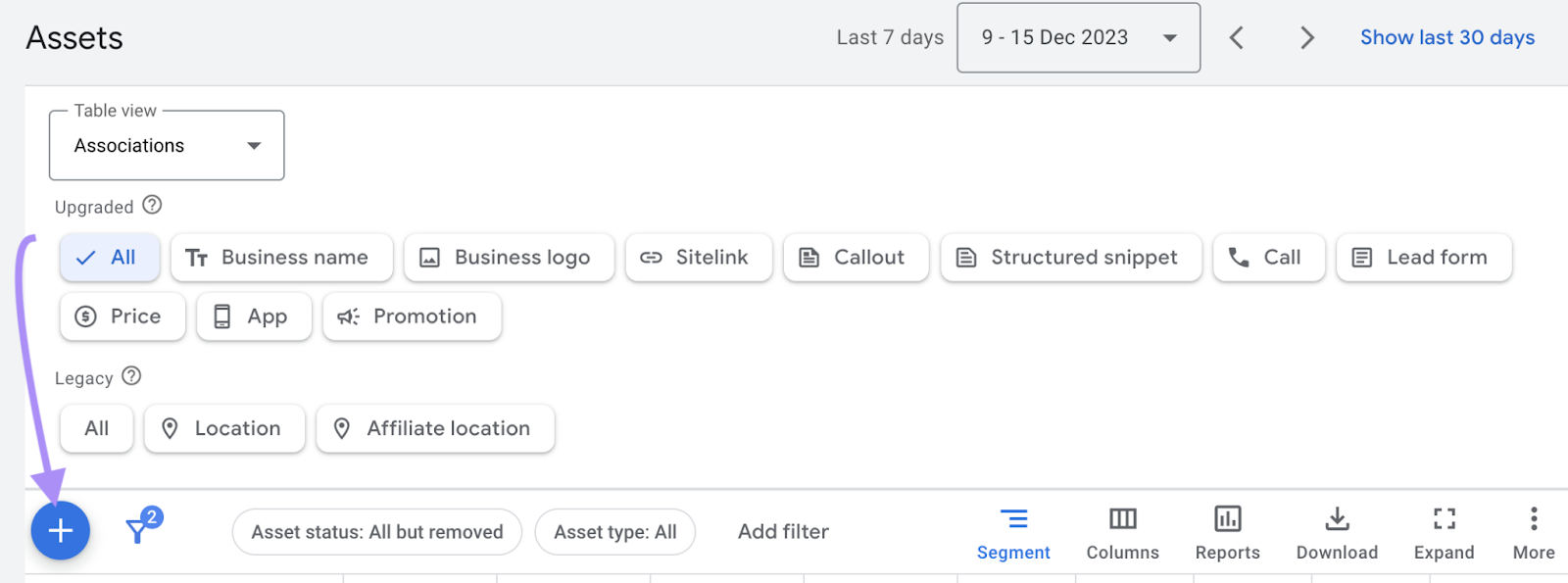Click Add filter to create new filter
The height and width of the screenshot is (583, 1568).
point(782,530)
